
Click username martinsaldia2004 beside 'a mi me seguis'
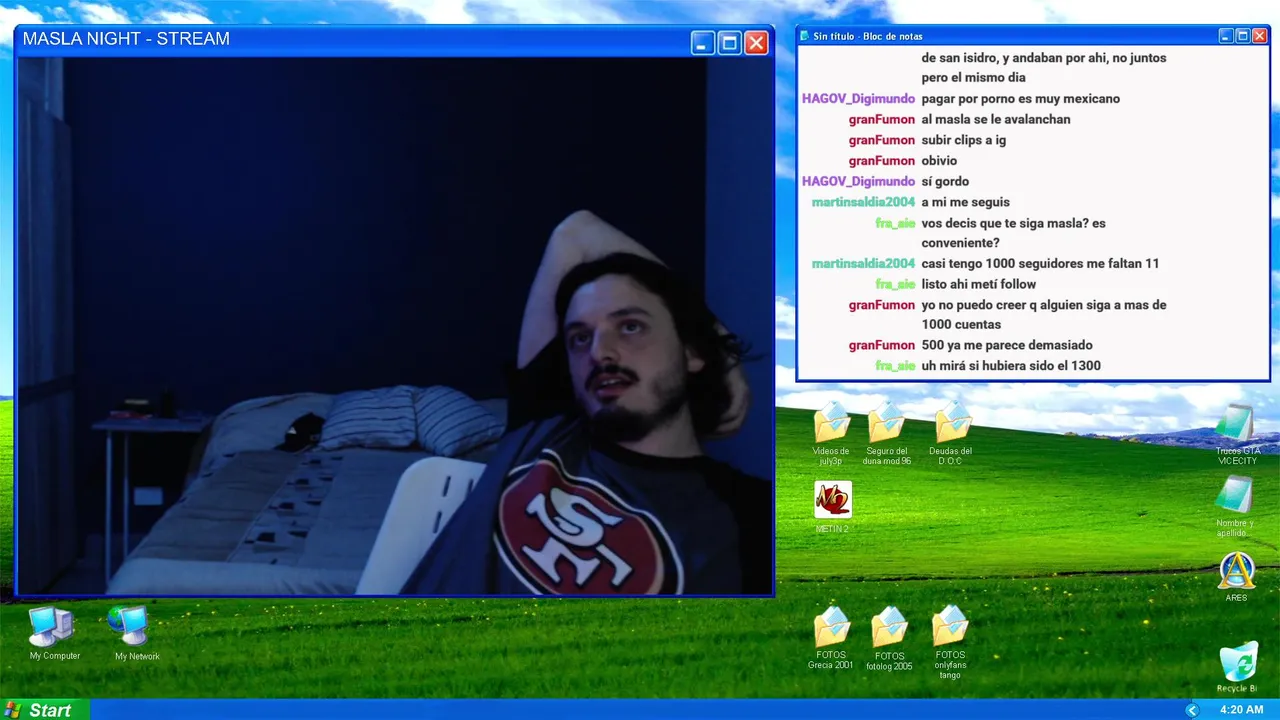863,202
